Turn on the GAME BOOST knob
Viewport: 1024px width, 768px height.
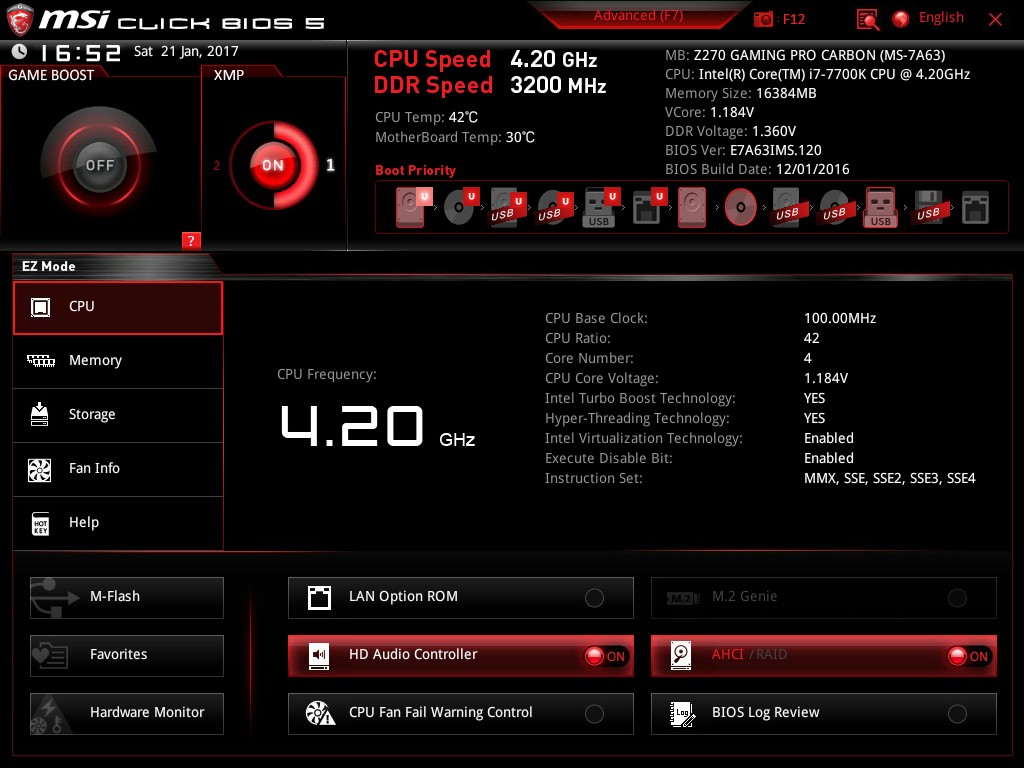coord(99,165)
